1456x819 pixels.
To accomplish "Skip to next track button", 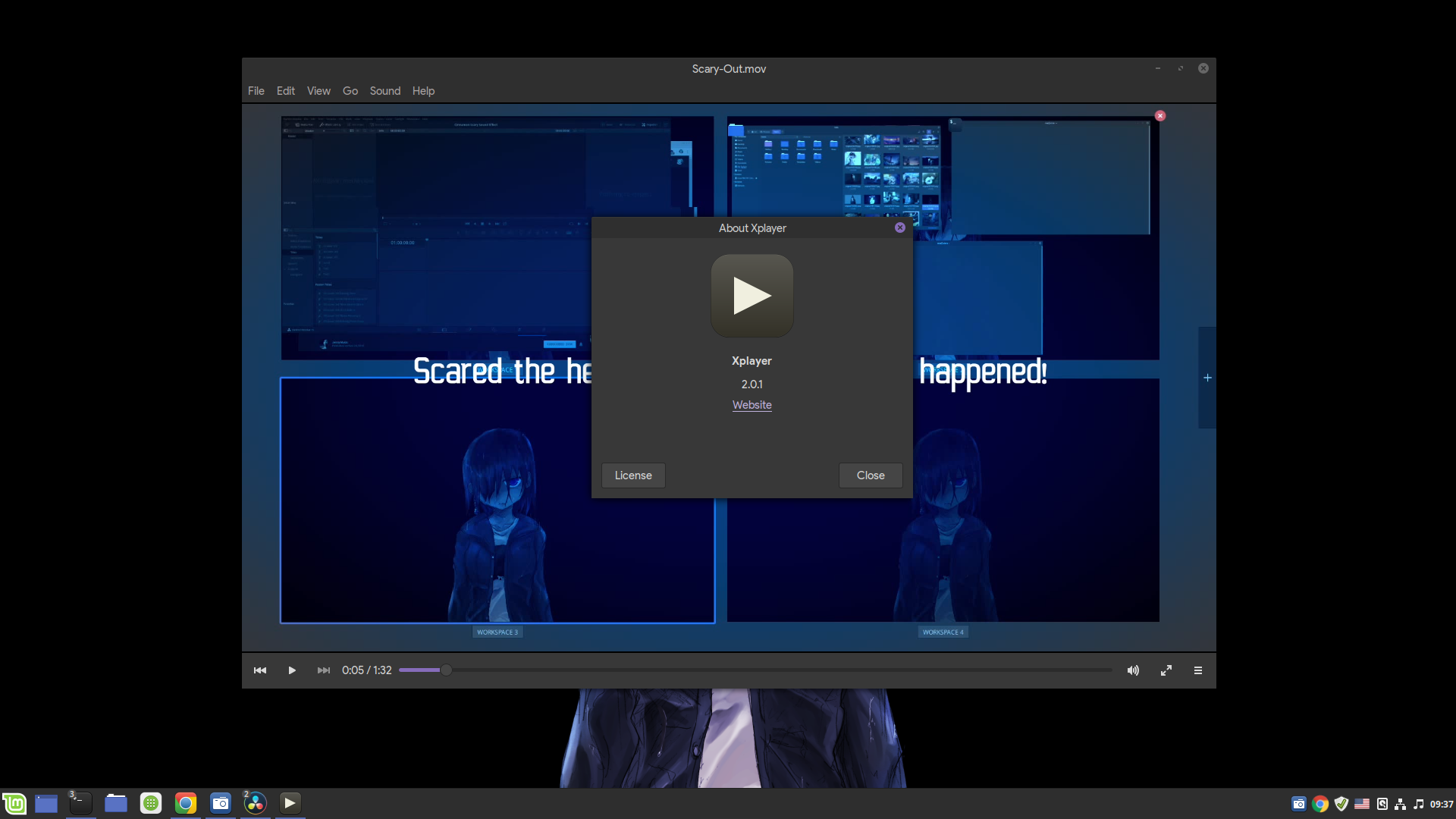I will 324,670.
